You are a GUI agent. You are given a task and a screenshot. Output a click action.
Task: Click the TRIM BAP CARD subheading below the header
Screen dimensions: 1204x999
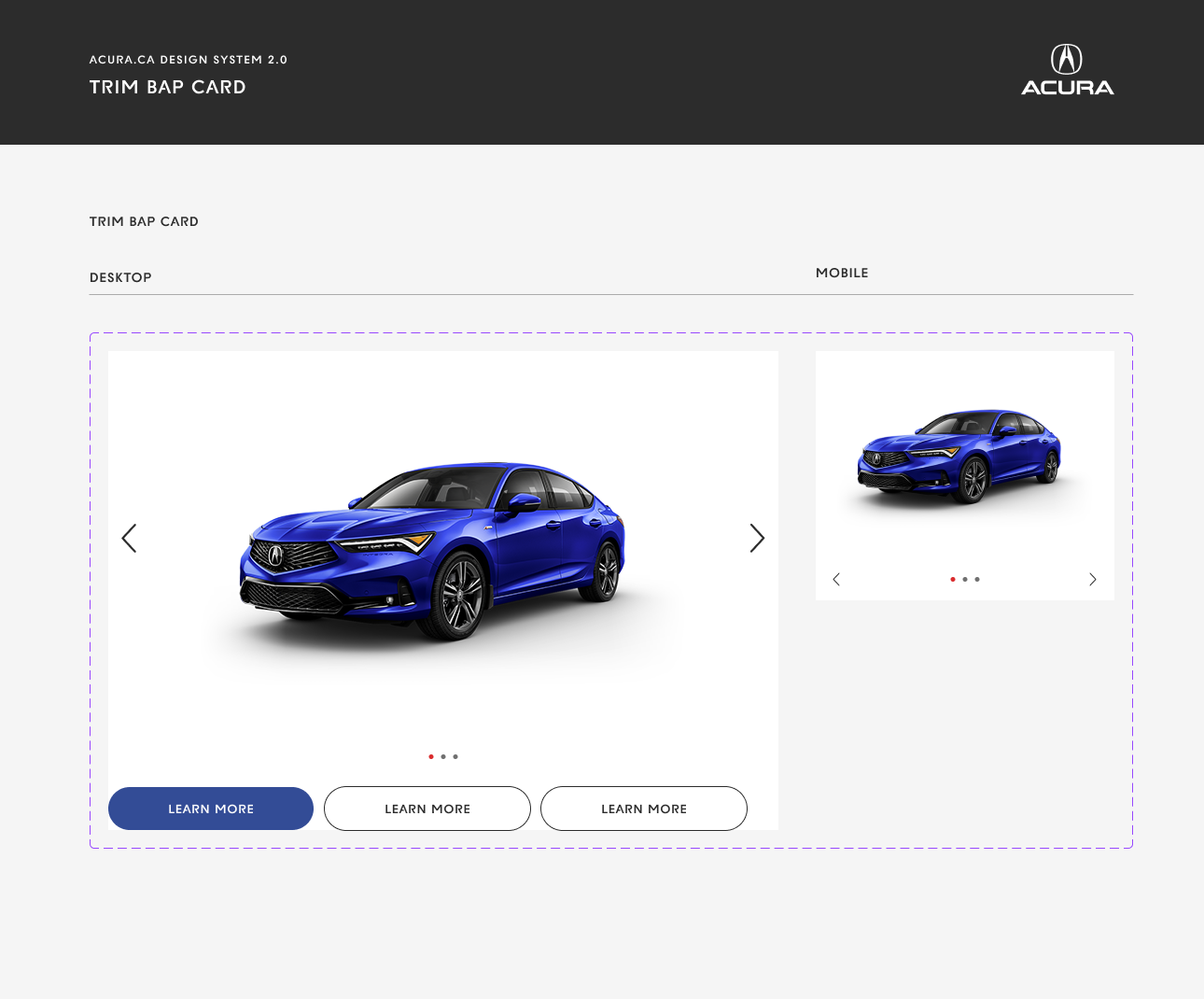coord(144,221)
